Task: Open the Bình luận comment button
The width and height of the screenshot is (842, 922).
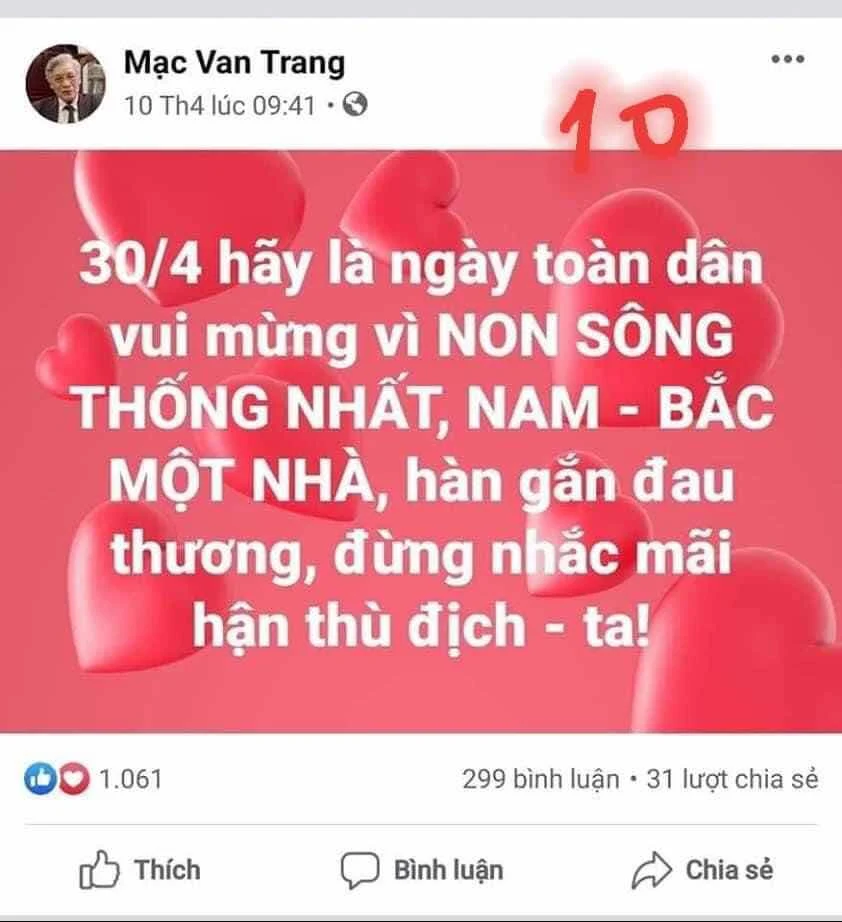Action: [422, 870]
